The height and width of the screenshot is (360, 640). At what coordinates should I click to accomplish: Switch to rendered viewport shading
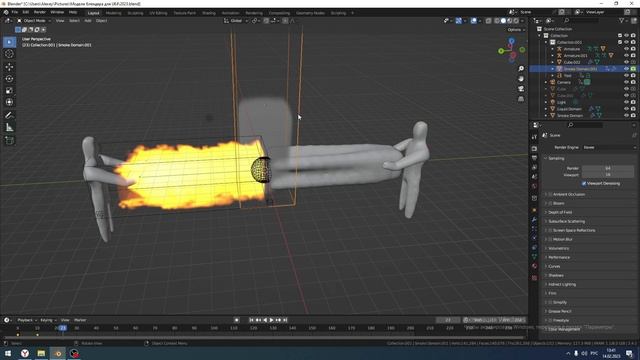point(516,20)
